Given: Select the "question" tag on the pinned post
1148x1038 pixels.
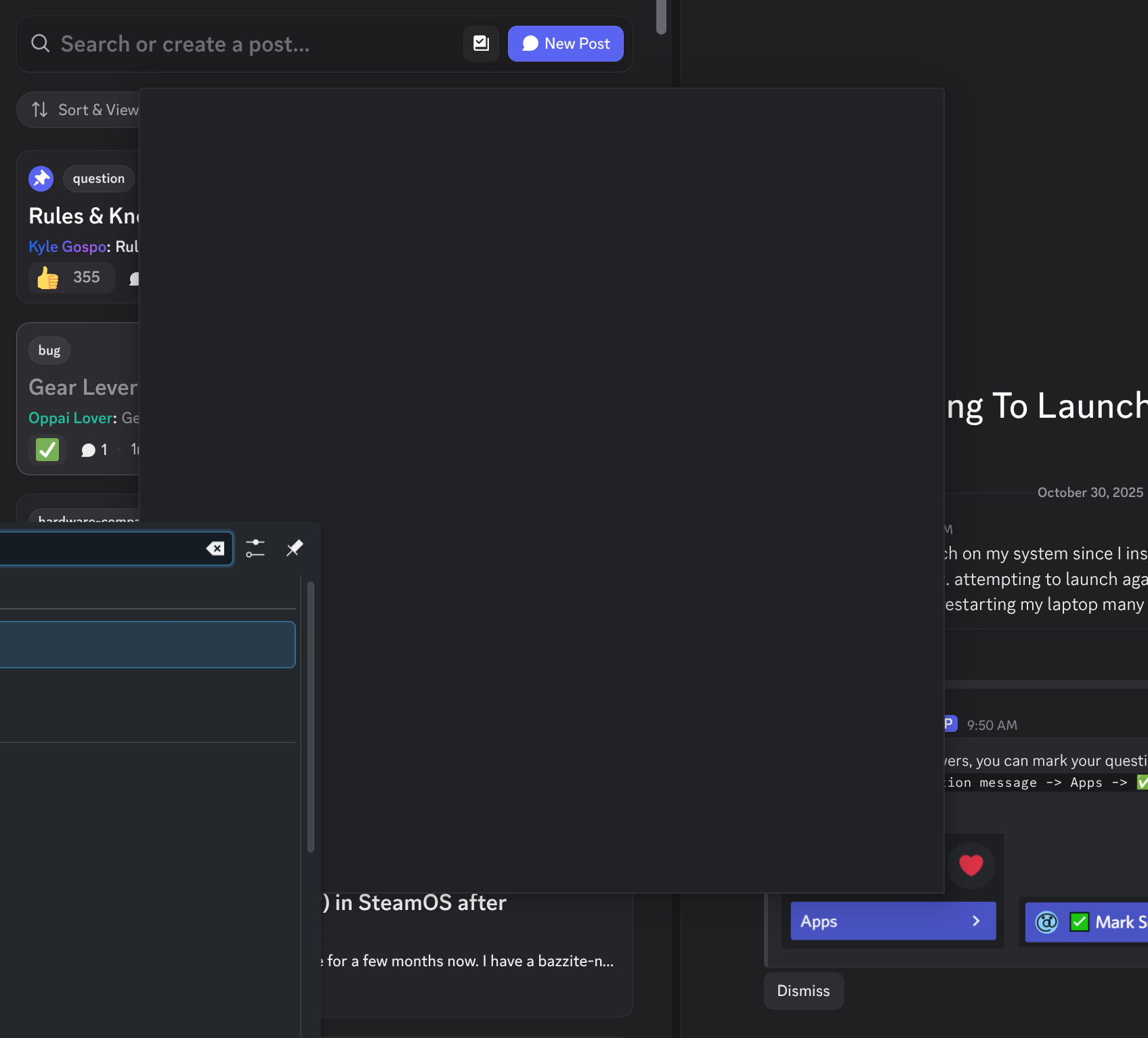Looking at the screenshot, I should 99,179.
